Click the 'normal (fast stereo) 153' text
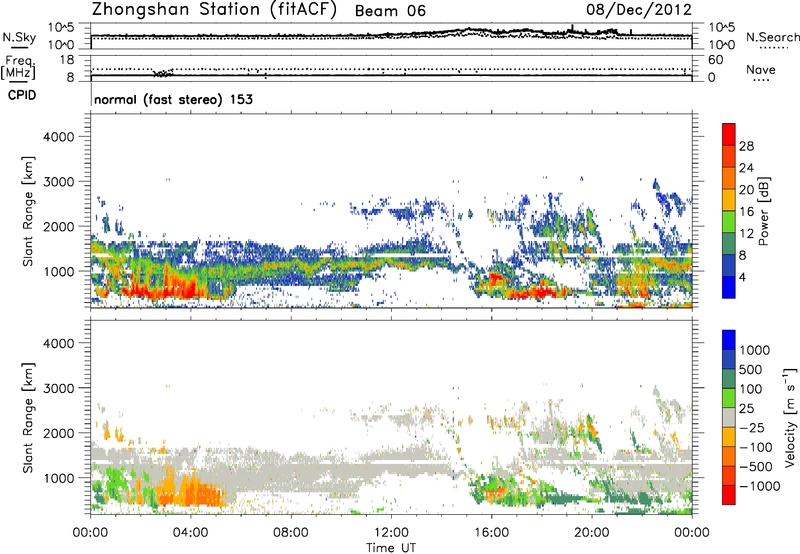 173,99
